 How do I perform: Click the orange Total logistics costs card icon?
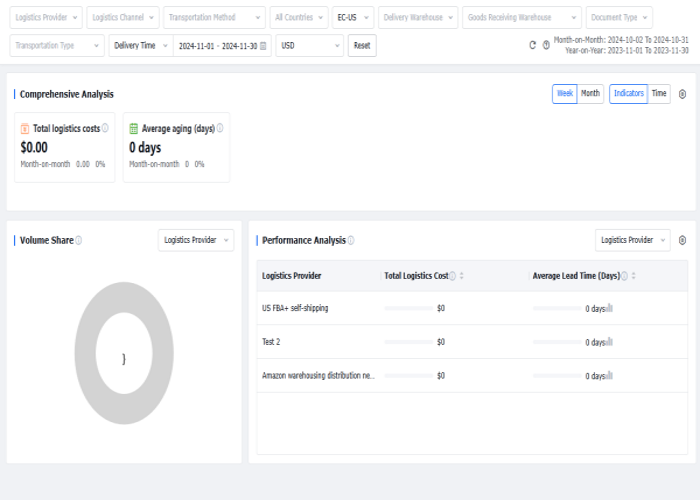[x=25, y=129]
